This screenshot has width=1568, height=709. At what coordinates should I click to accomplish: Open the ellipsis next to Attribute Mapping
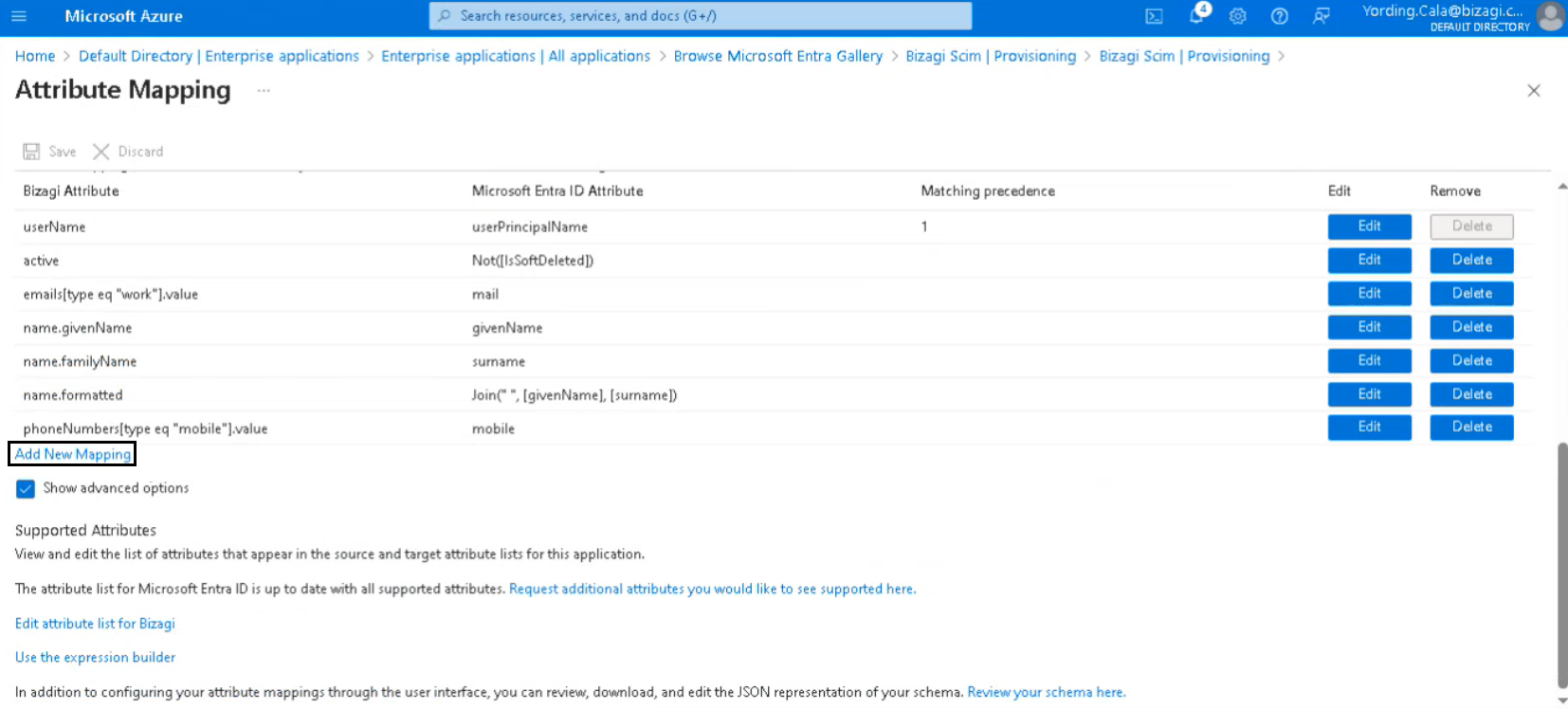264,91
